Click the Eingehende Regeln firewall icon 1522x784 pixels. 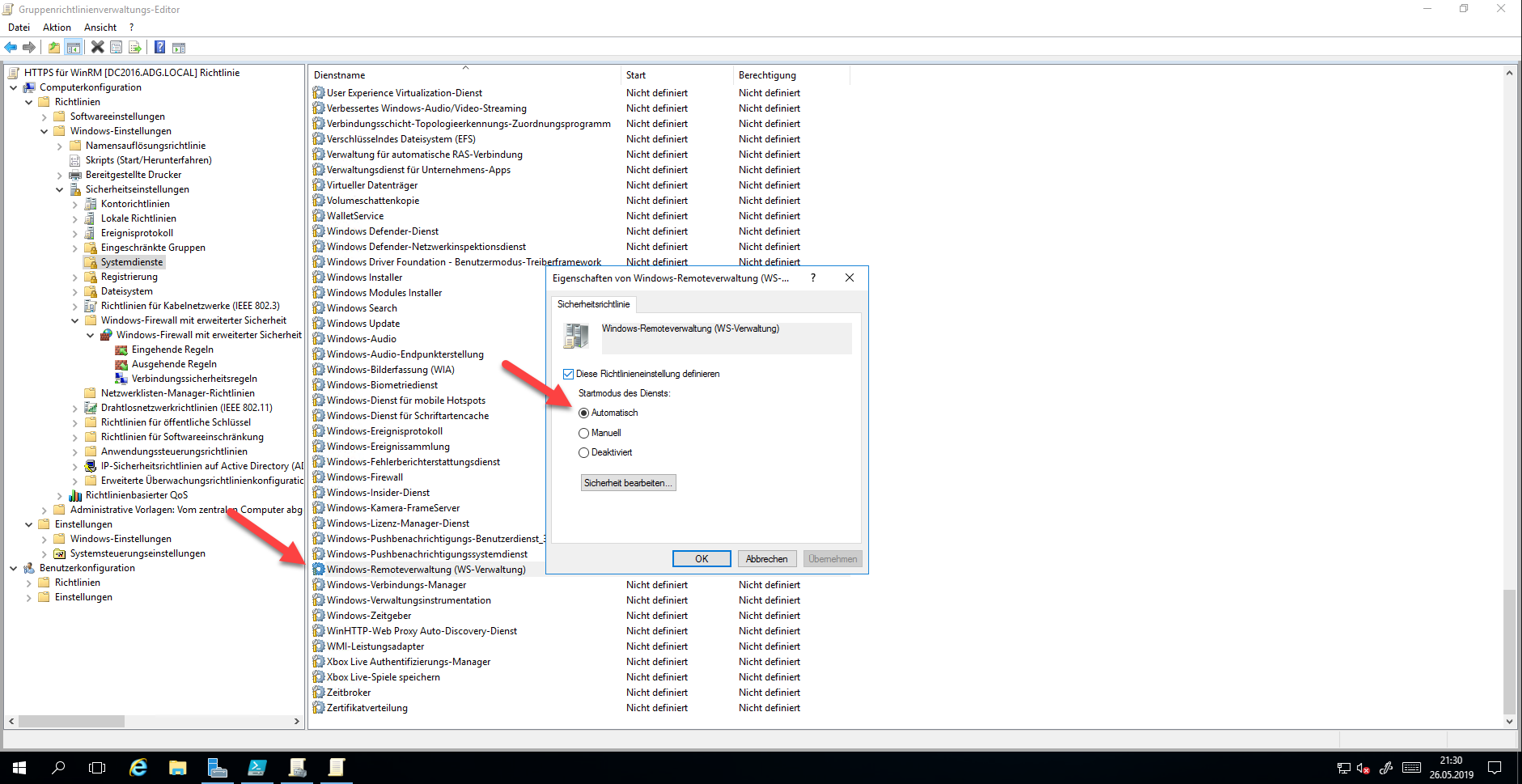pyautogui.click(x=121, y=350)
